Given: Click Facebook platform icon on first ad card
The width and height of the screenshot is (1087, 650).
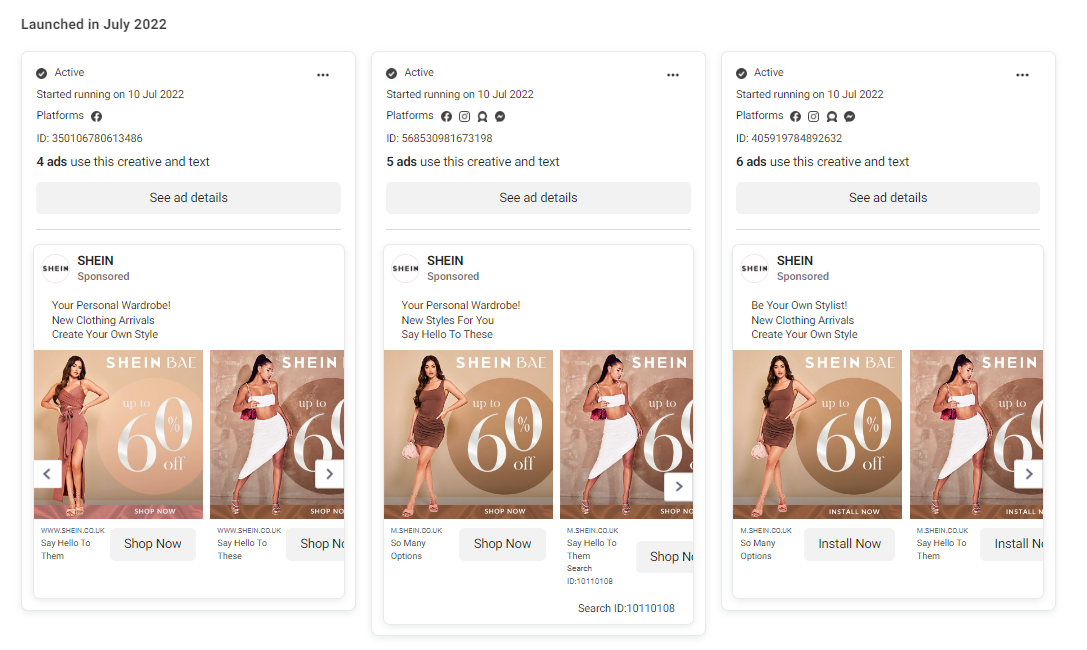Looking at the screenshot, I should (96, 116).
